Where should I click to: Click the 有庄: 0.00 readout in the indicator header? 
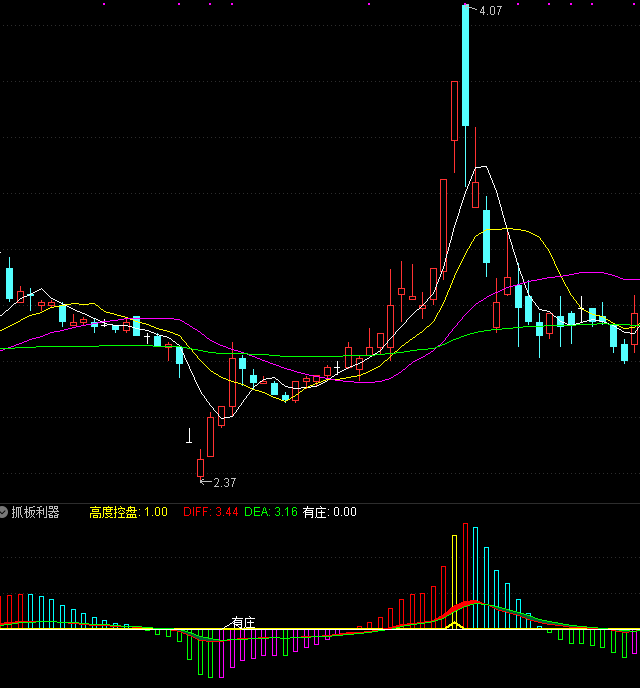point(329,512)
